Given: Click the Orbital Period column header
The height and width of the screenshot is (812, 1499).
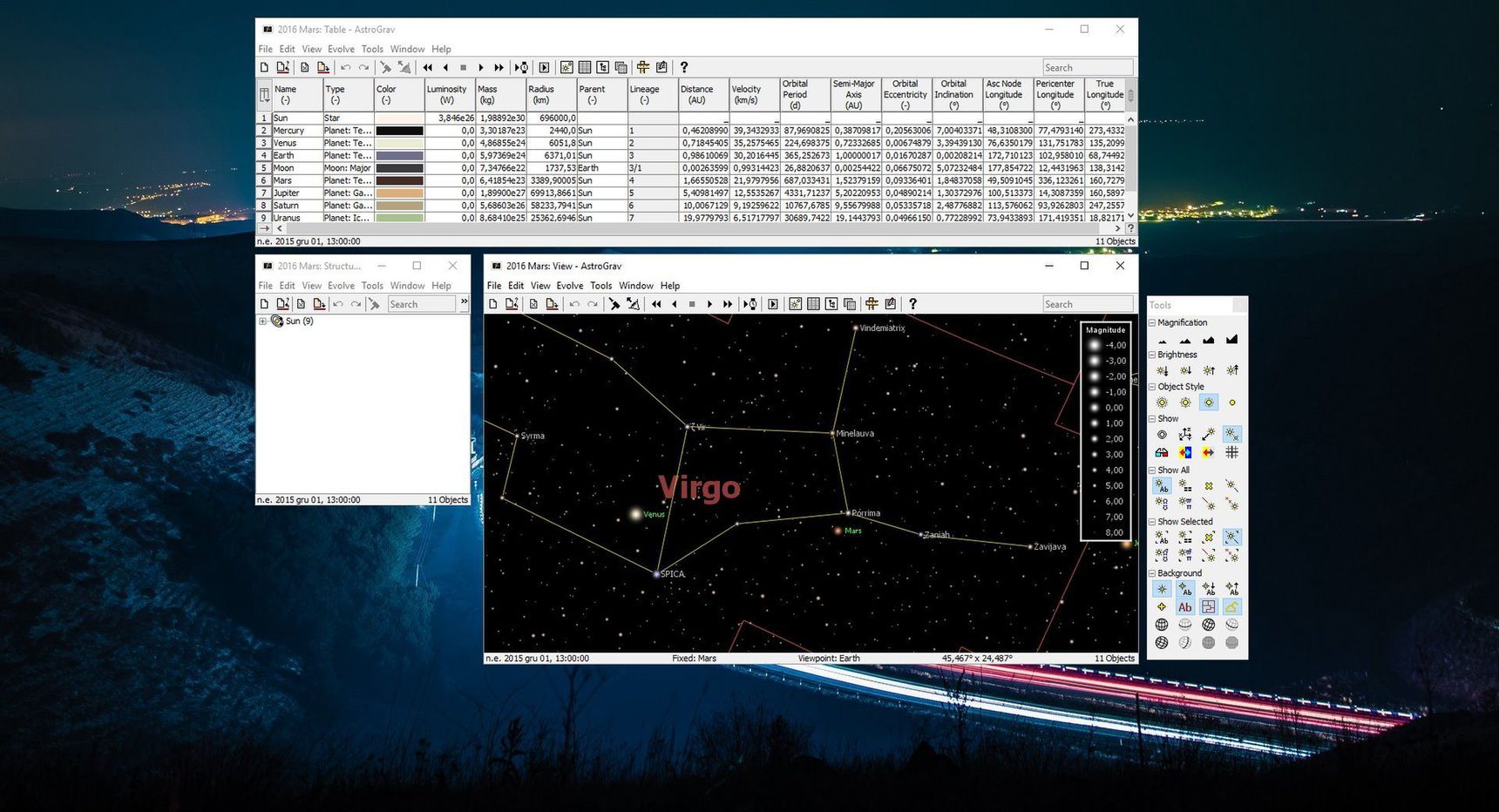Looking at the screenshot, I should [804, 94].
